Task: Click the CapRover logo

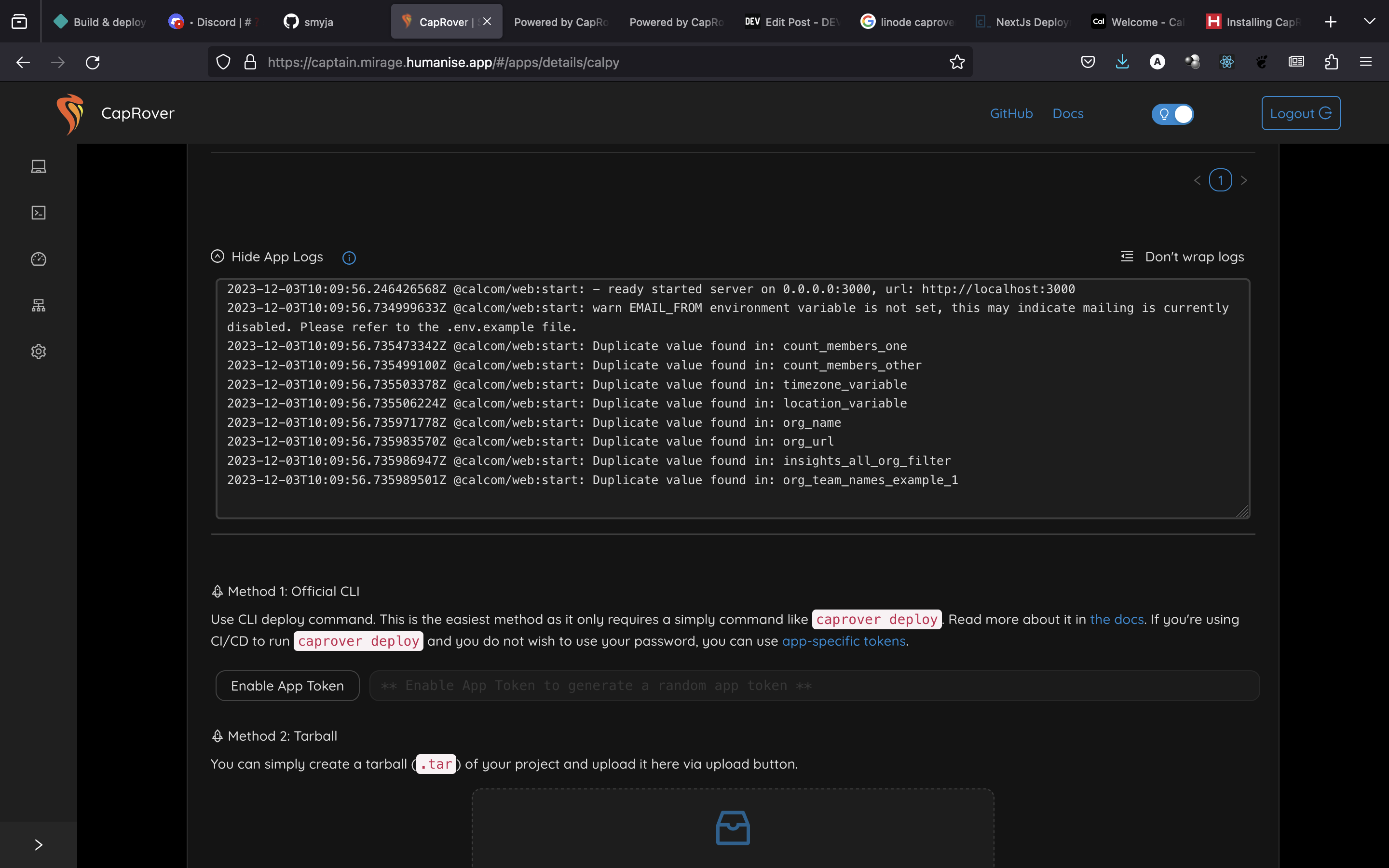Action: tap(70, 114)
